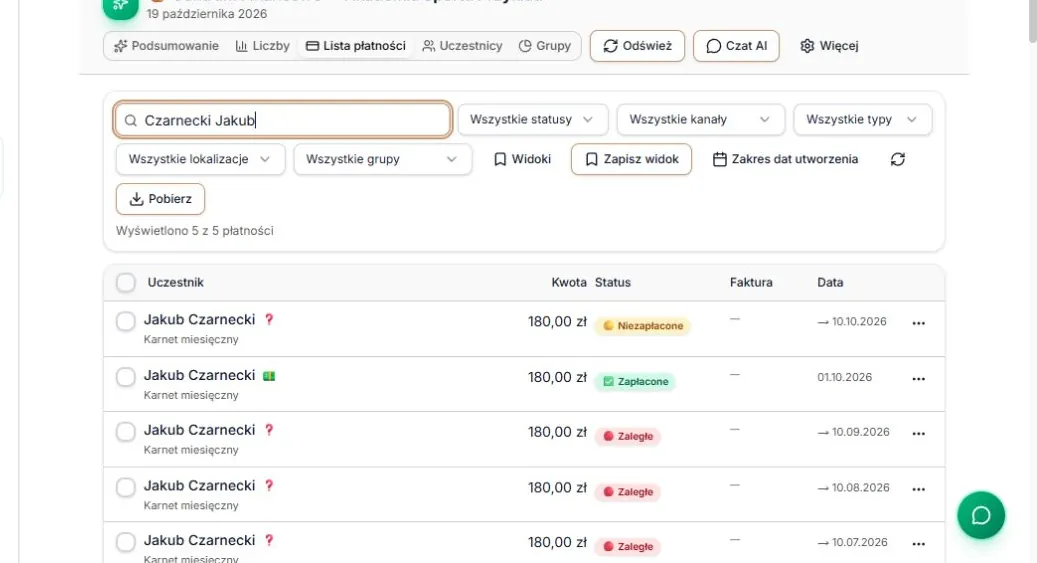The width and height of the screenshot is (1037, 563).
Task: Switch to the Podsumowanie tab
Action: click(166, 46)
